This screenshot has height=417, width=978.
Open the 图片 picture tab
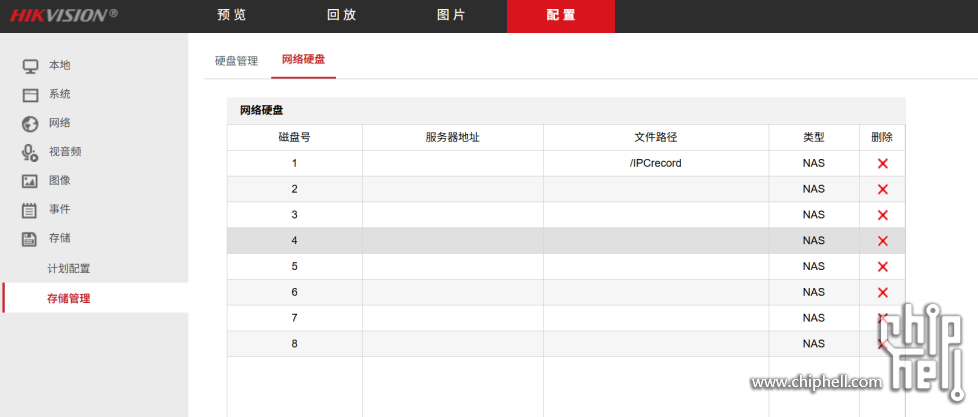[x=451, y=16]
